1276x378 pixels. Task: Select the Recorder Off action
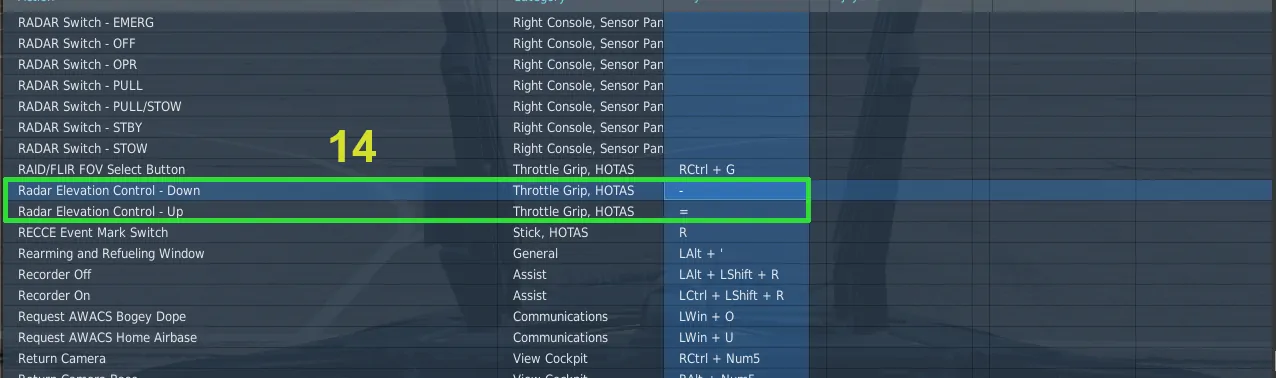click(55, 274)
